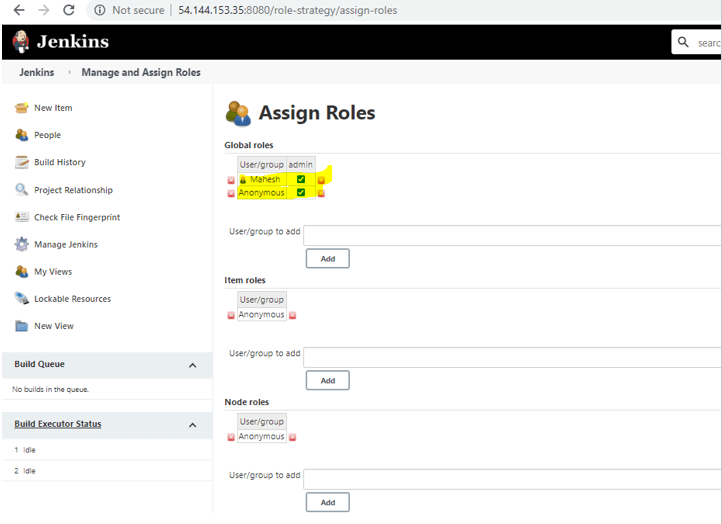Collapse the Build Queue panel
722x524 pixels.
click(x=192, y=365)
